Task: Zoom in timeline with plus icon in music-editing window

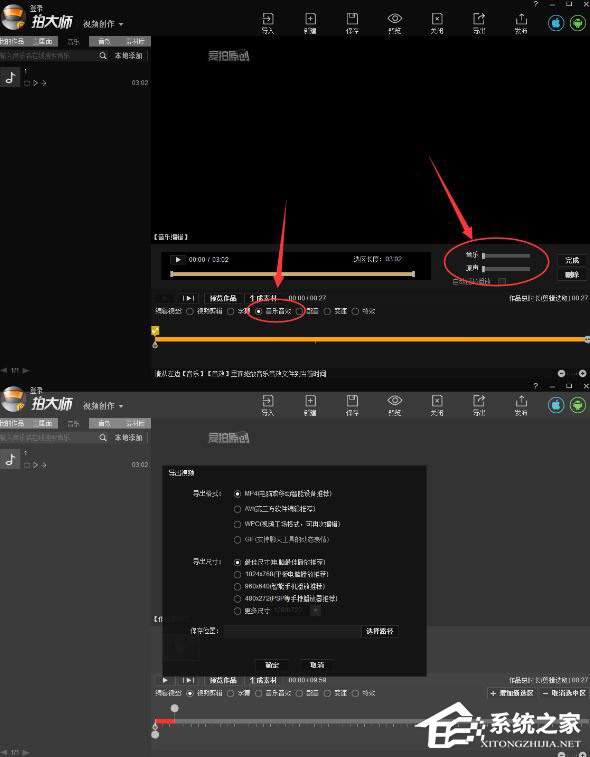Action: [x=582, y=373]
